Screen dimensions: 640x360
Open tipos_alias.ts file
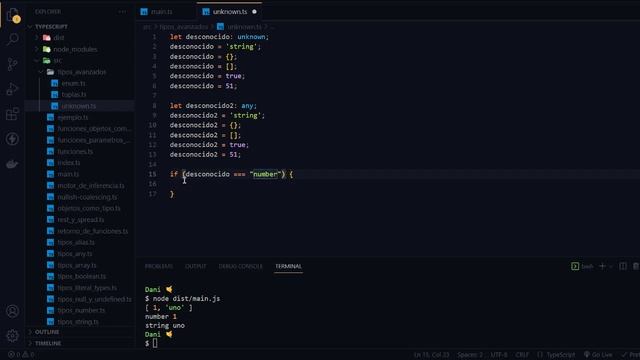pyautogui.click(x=76, y=242)
